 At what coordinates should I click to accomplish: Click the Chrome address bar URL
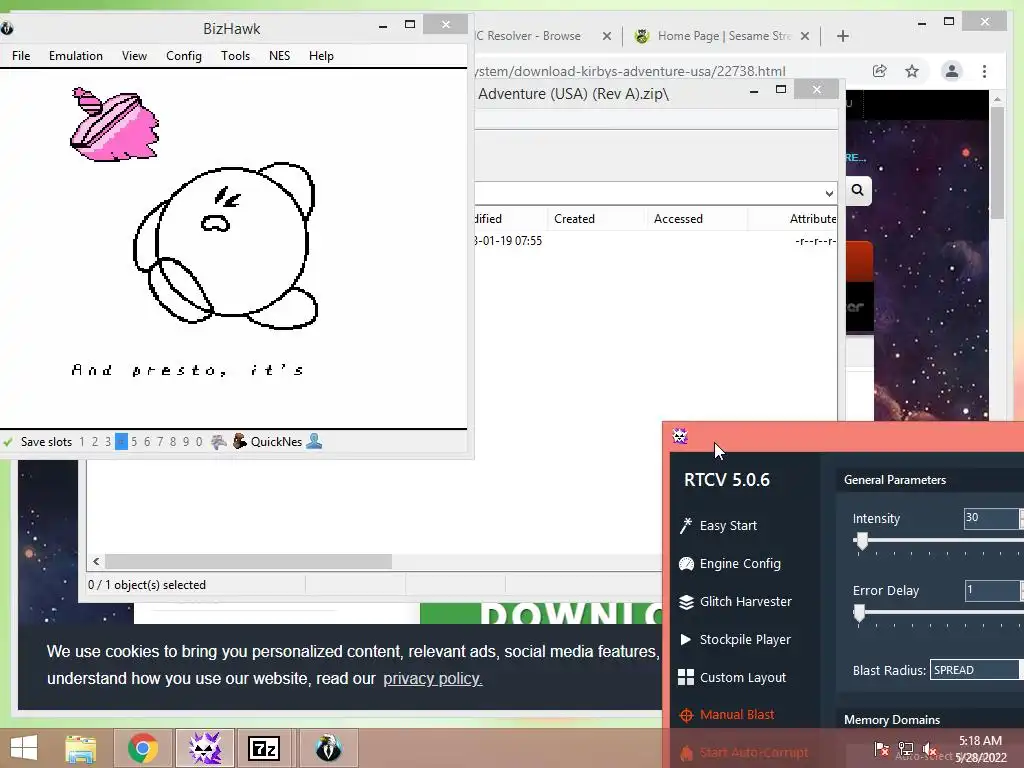coord(630,71)
